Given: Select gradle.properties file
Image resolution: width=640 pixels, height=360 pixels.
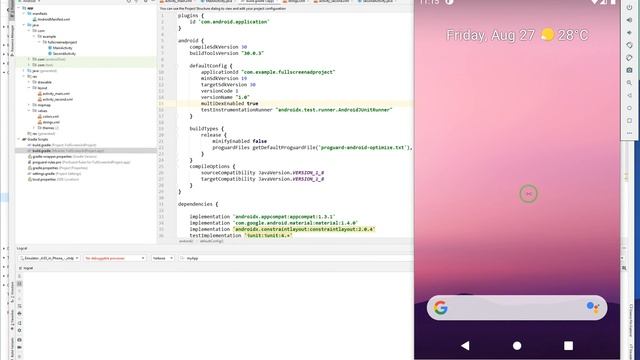Looking at the screenshot, I should 58,168.
